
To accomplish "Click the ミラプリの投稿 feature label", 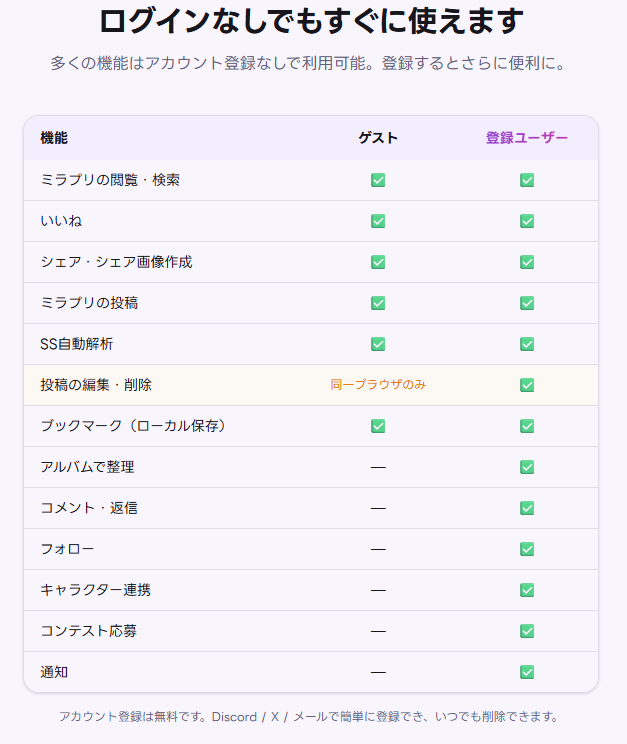I will [x=89, y=303].
